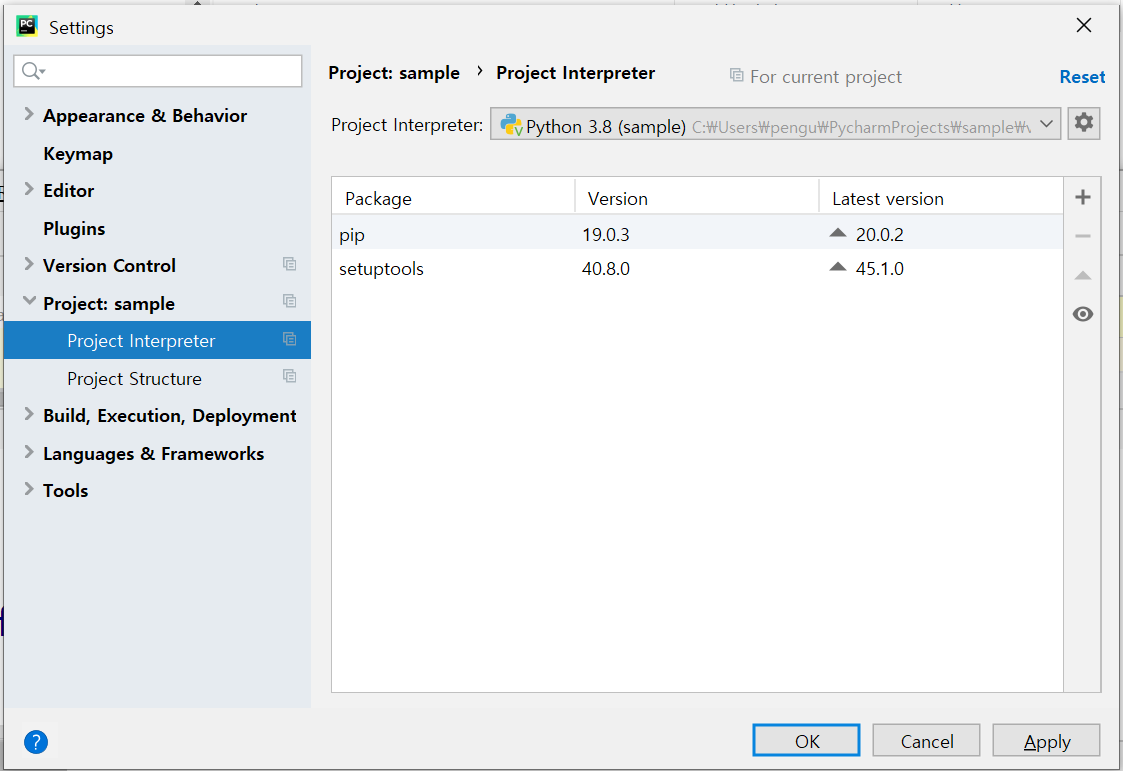
Task: Select the pip package row
Action: (697, 233)
